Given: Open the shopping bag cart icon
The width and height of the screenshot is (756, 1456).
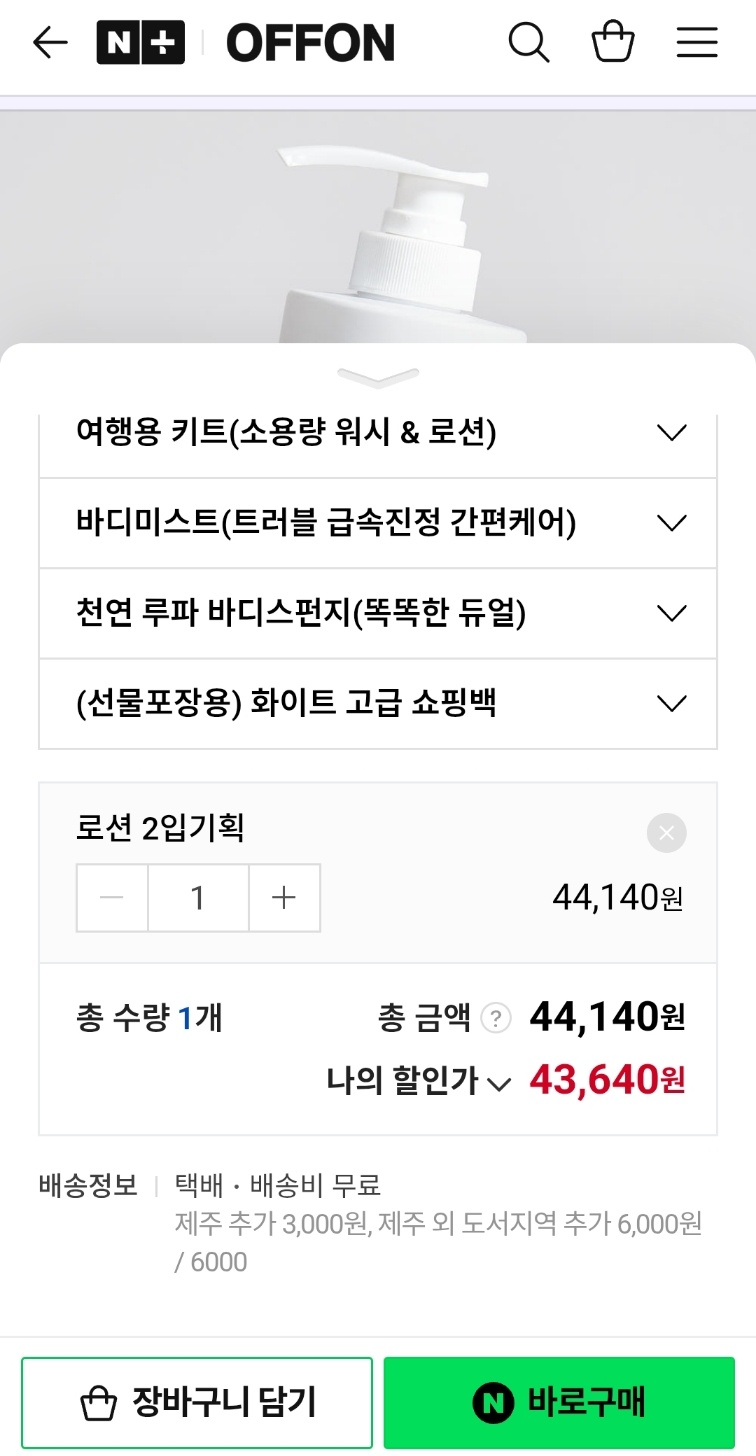Looking at the screenshot, I should 613,43.
